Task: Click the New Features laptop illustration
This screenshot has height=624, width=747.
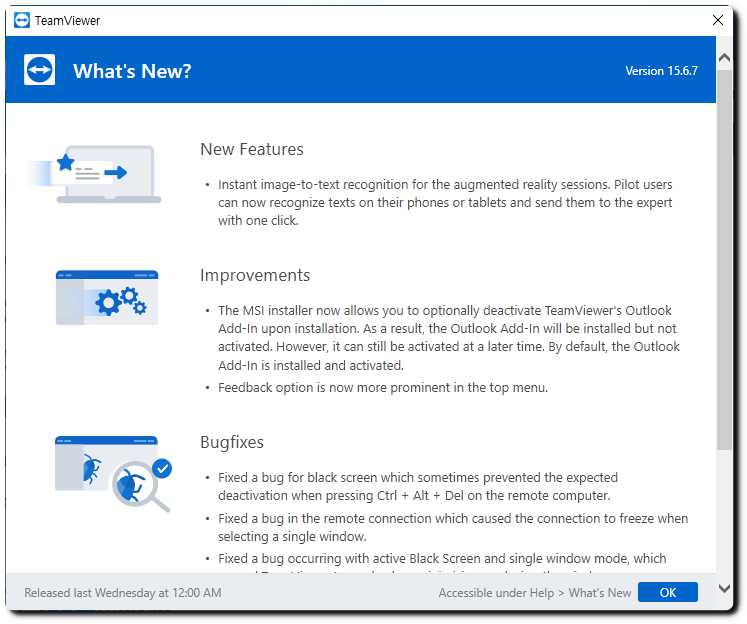Action: point(94,174)
